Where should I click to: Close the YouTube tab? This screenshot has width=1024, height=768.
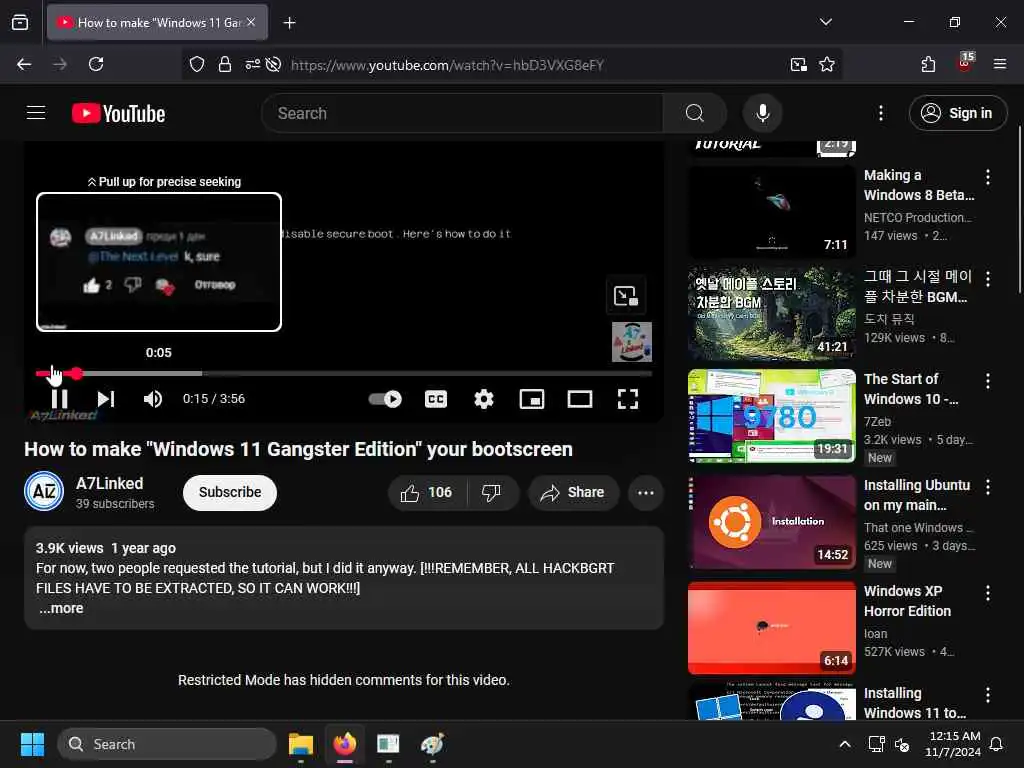251,22
